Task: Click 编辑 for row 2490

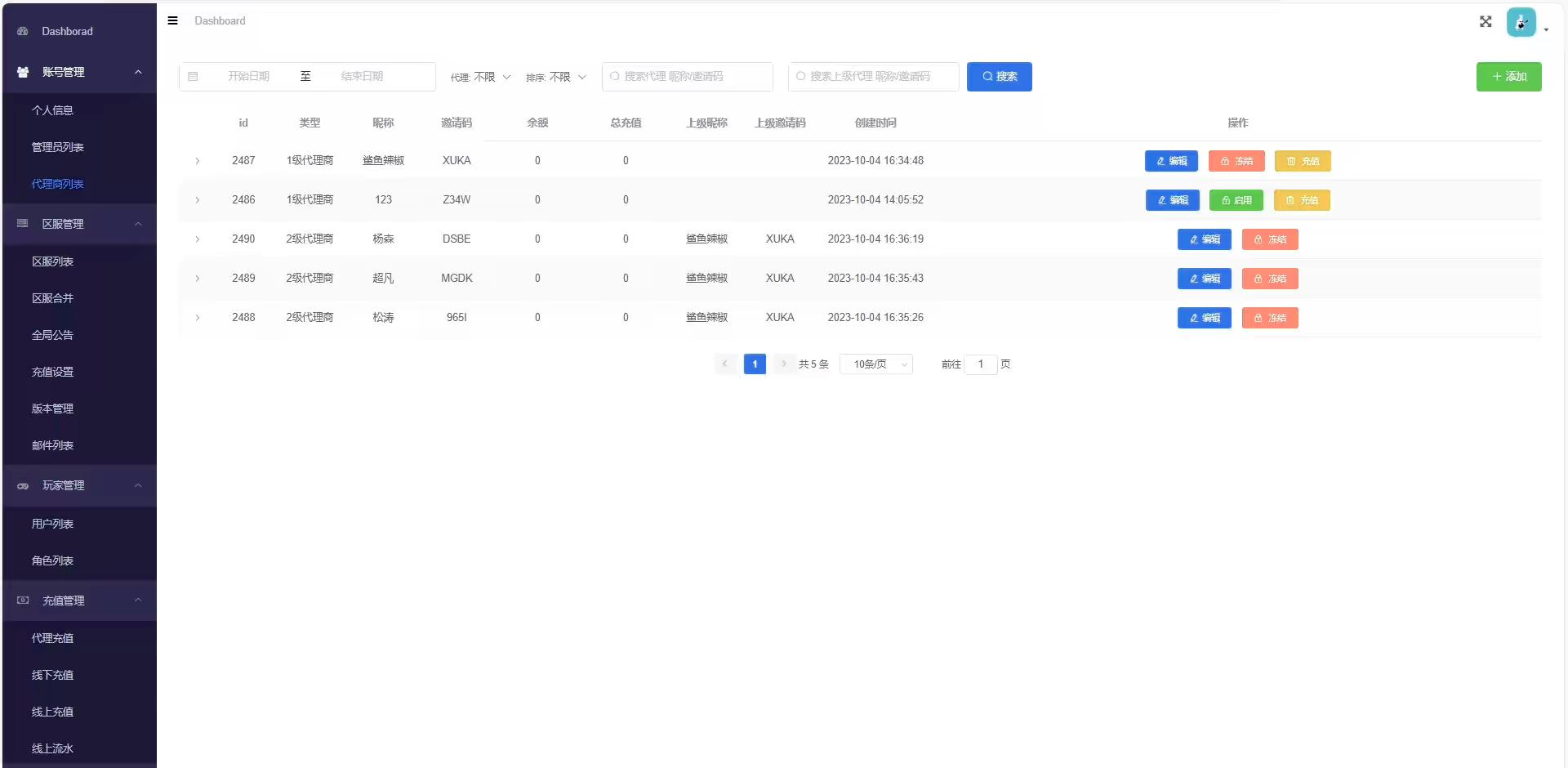Action: (x=1205, y=239)
